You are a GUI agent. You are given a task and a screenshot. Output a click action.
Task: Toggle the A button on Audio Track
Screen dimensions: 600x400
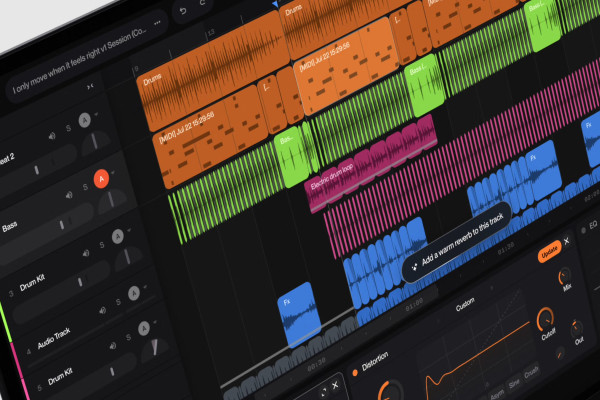click(x=134, y=294)
